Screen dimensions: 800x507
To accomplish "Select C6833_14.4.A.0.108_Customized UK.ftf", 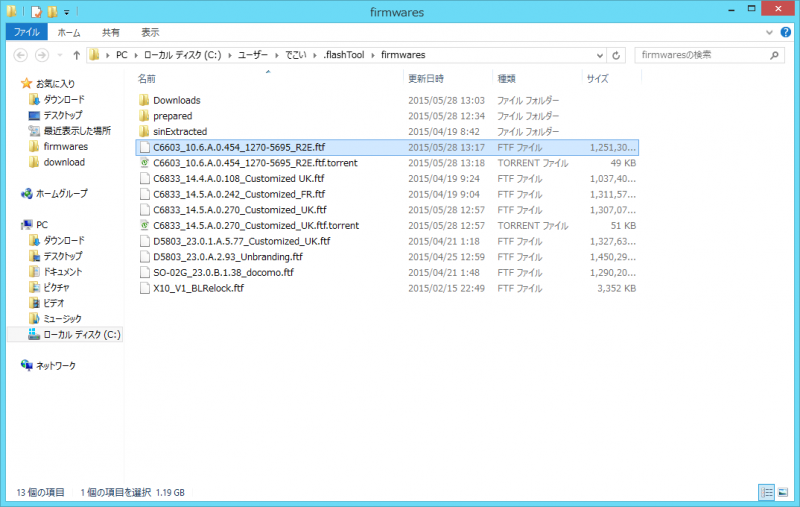I will click(238, 179).
